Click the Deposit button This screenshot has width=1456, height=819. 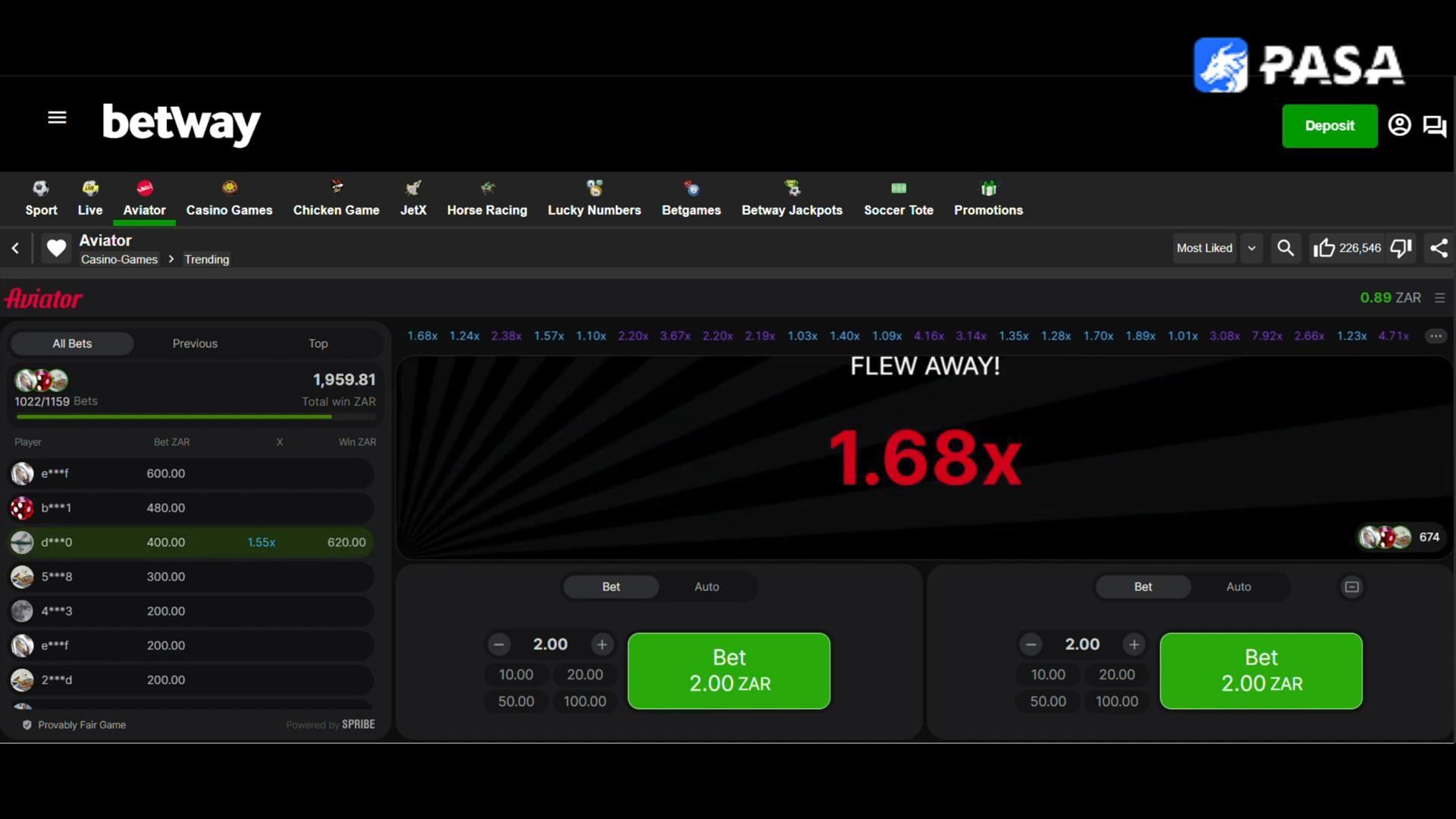tap(1329, 126)
